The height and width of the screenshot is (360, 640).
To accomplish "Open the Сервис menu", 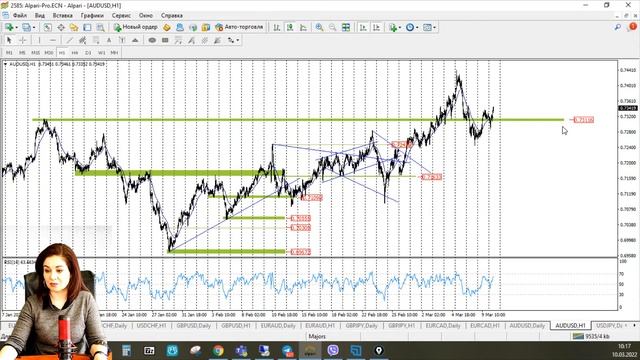I will click(121, 16).
